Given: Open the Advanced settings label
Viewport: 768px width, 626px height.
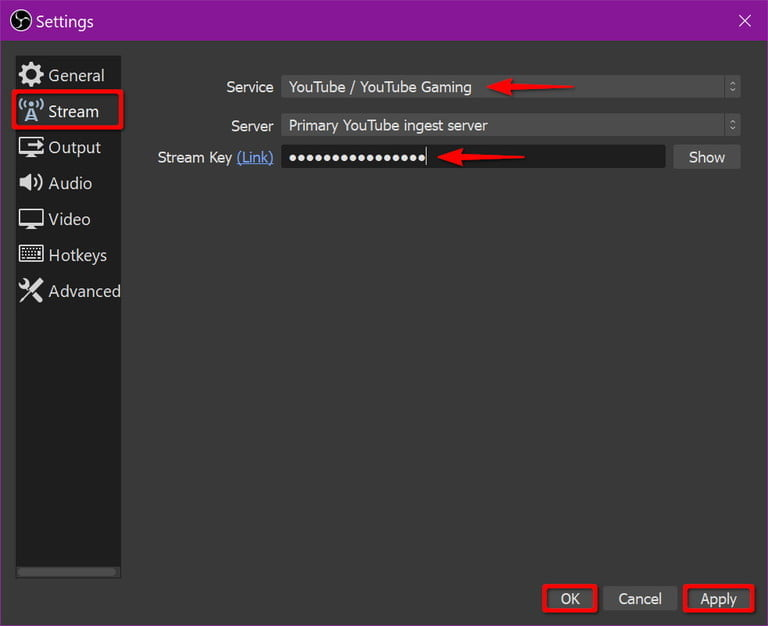Looking at the screenshot, I should coord(84,291).
